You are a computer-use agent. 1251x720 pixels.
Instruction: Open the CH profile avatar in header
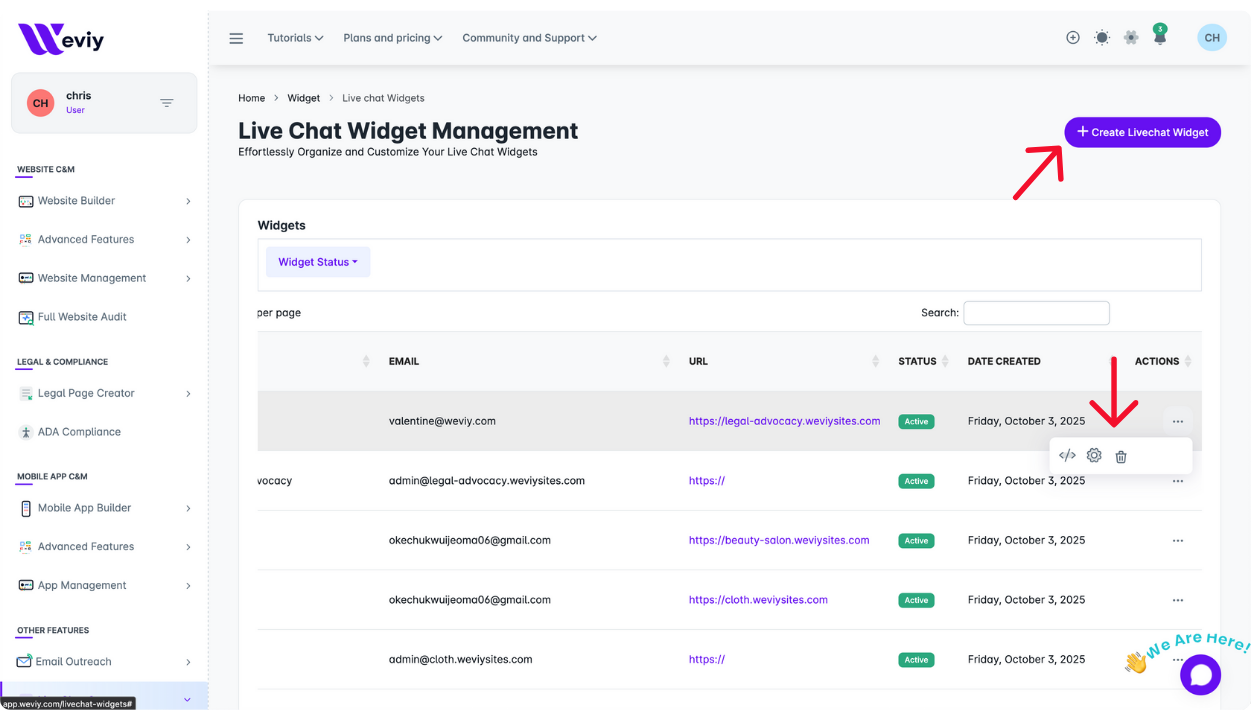pyautogui.click(x=1211, y=38)
